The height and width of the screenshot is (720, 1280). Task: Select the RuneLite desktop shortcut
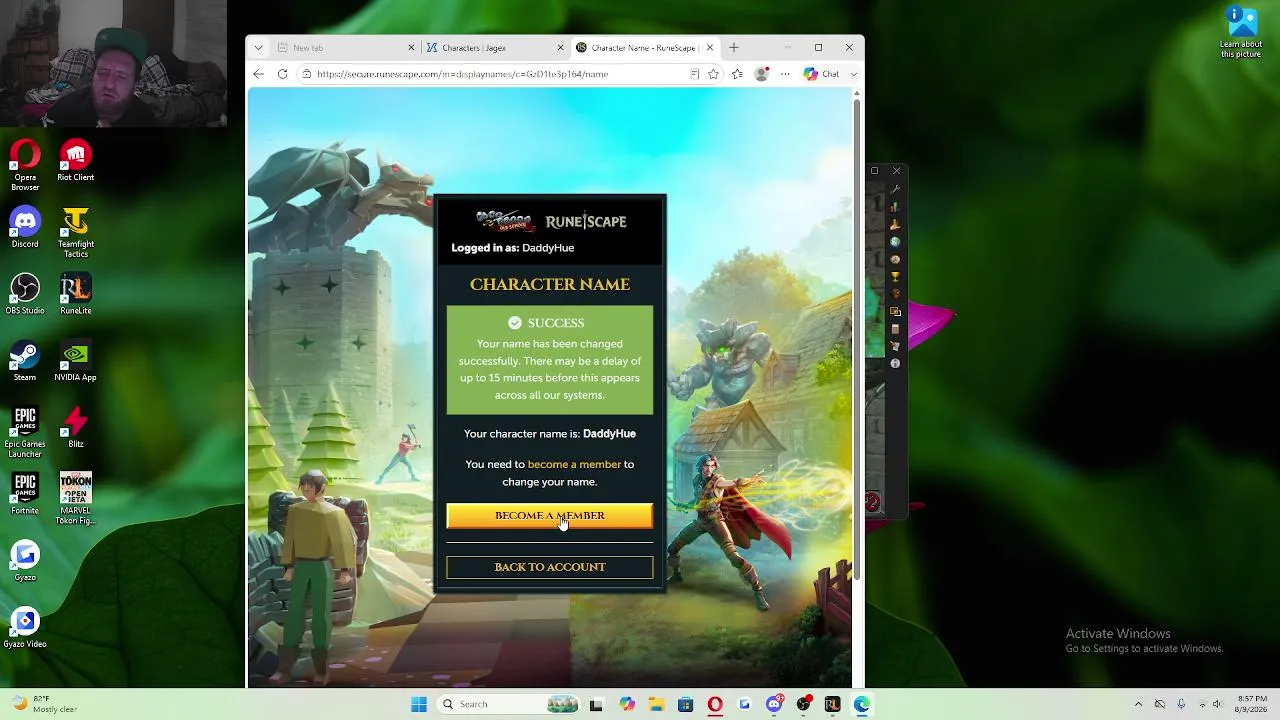(x=76, y=295)
